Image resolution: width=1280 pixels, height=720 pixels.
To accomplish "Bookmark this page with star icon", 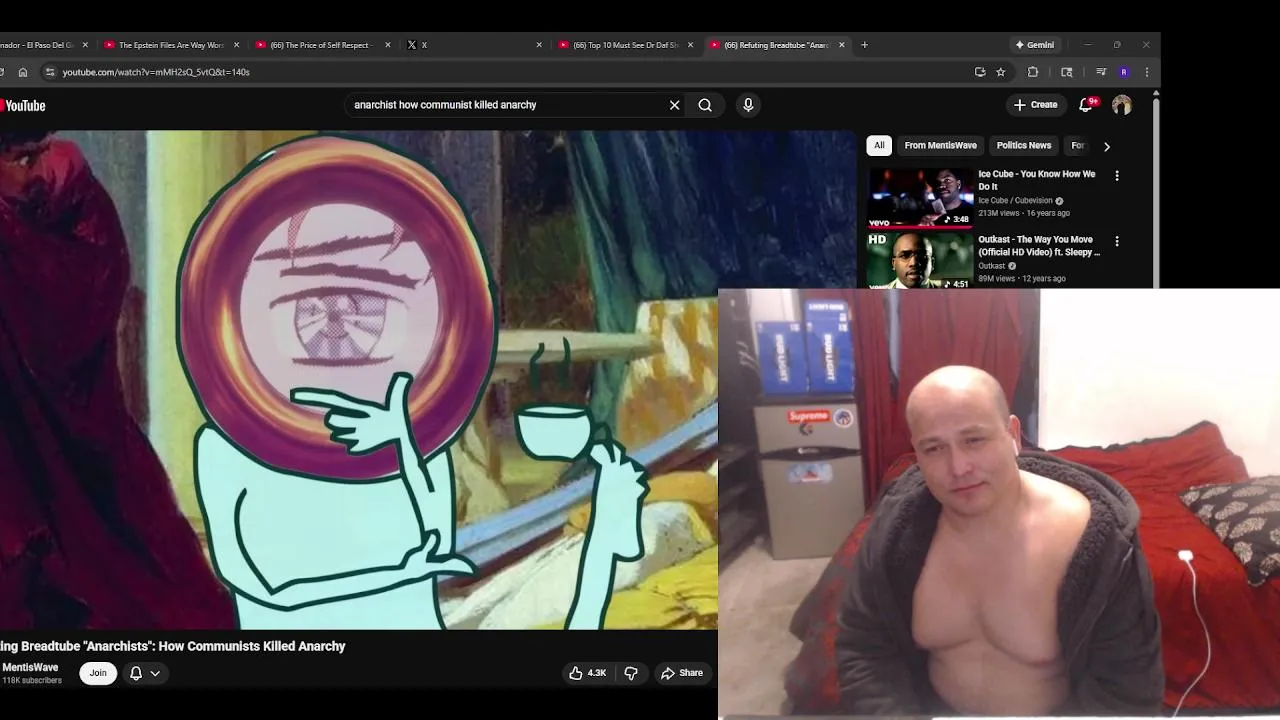I will coord(1001,72).
